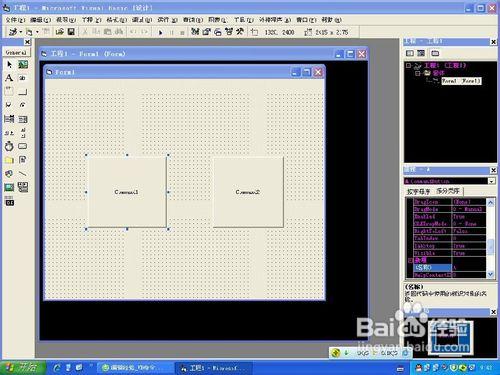Open the 调试 menu
The width and height of the screenshot is (500, 375).
(142, 20)
